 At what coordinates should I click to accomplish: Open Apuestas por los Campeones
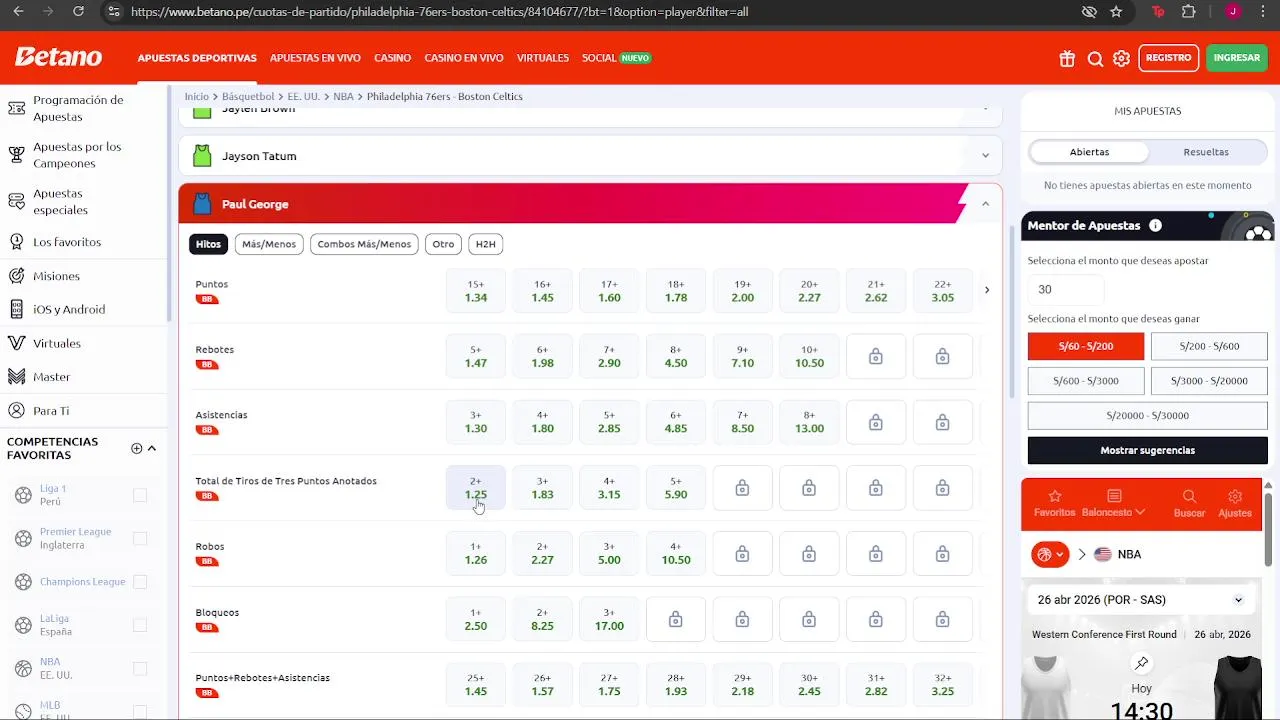coord(76,155)
